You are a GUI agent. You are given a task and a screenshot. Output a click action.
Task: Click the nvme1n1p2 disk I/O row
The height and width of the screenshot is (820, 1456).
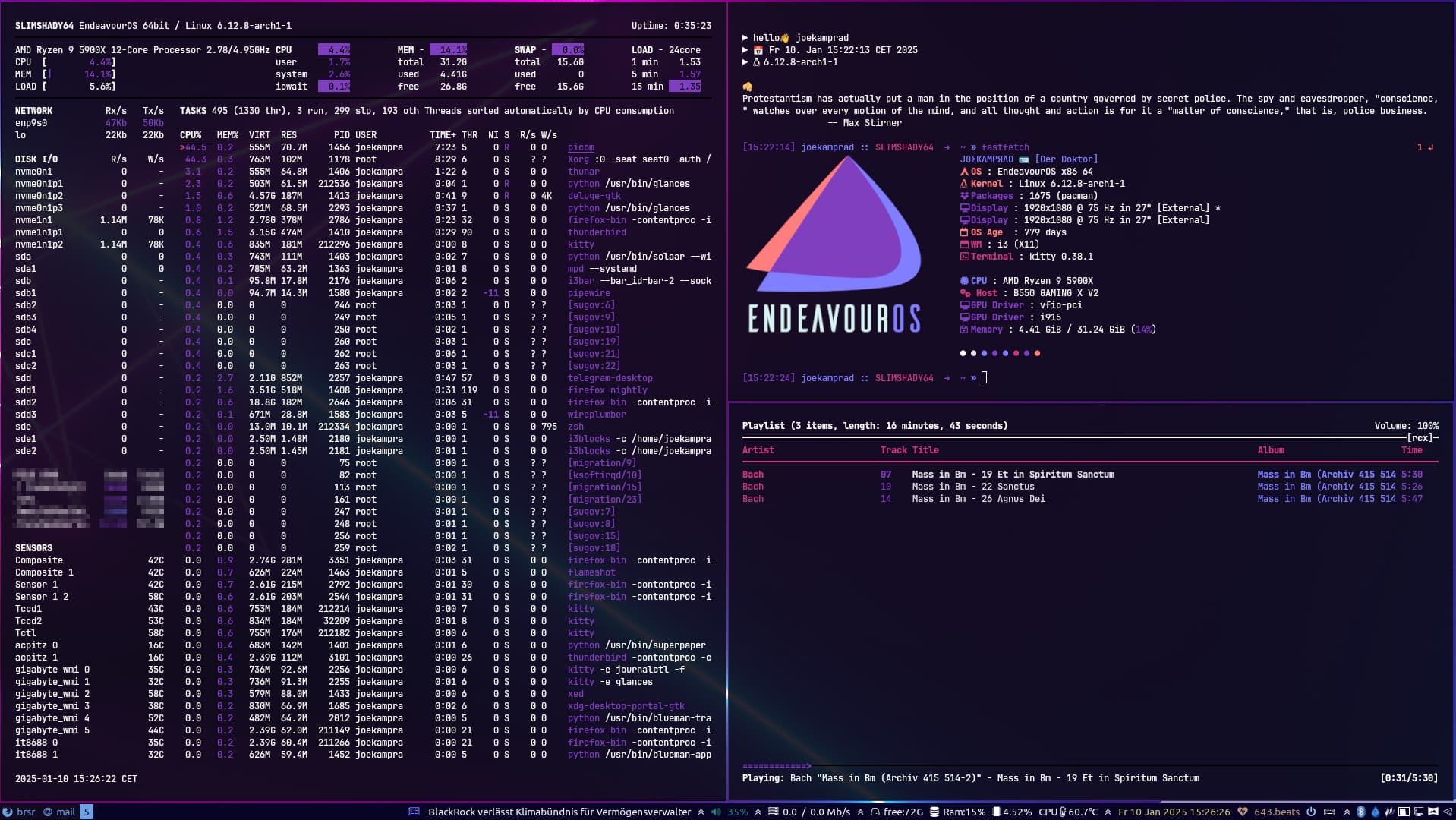pos(90,244)
